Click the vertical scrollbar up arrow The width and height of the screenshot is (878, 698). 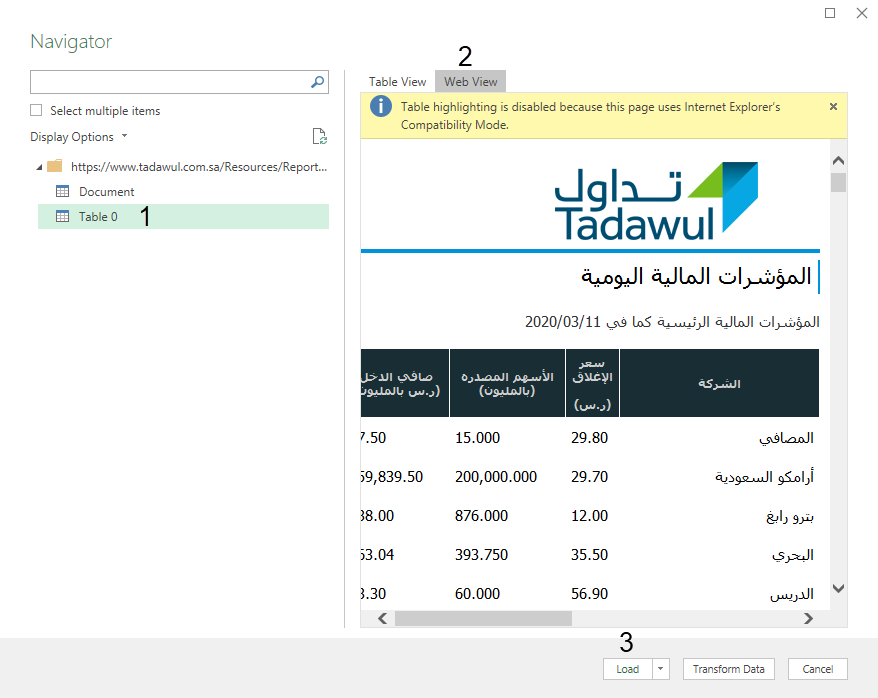[x=838, y=161]
